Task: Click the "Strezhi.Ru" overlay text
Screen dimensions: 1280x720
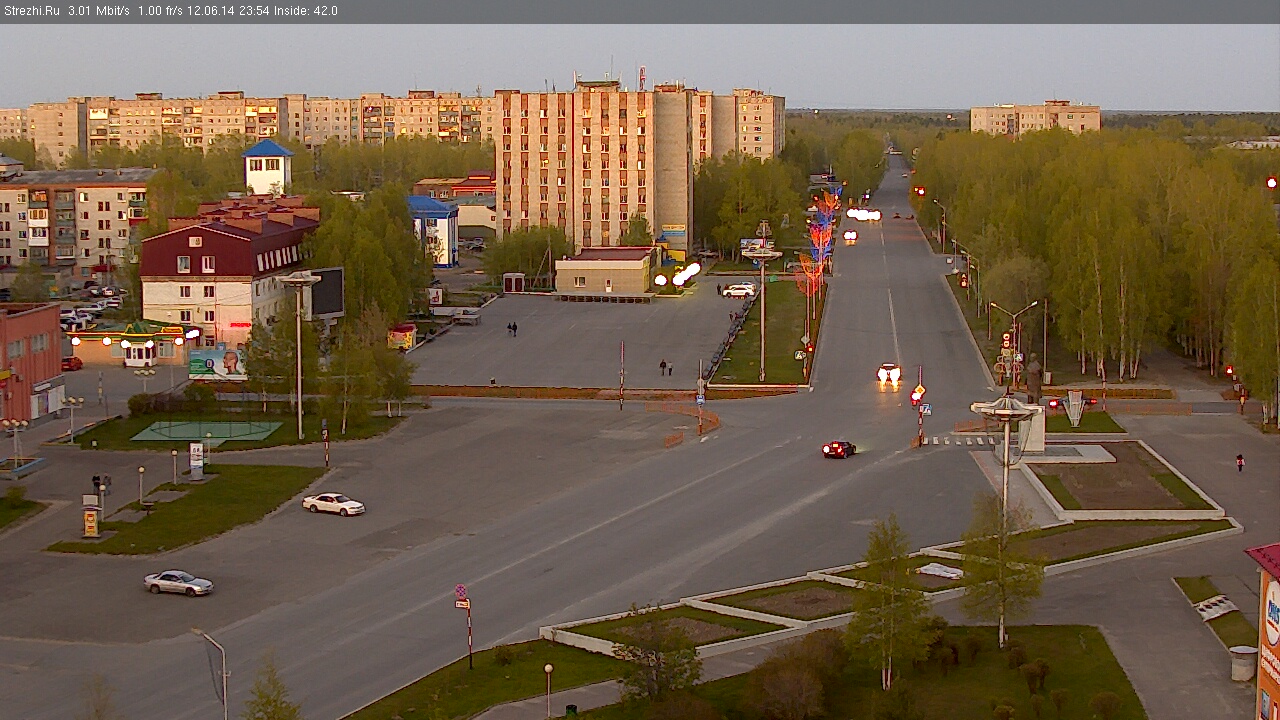Action: tap(31, 11)
